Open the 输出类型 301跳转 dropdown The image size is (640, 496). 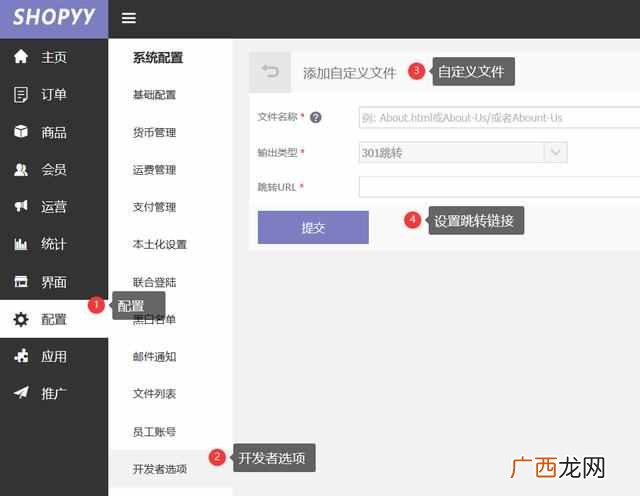(463, 153)
